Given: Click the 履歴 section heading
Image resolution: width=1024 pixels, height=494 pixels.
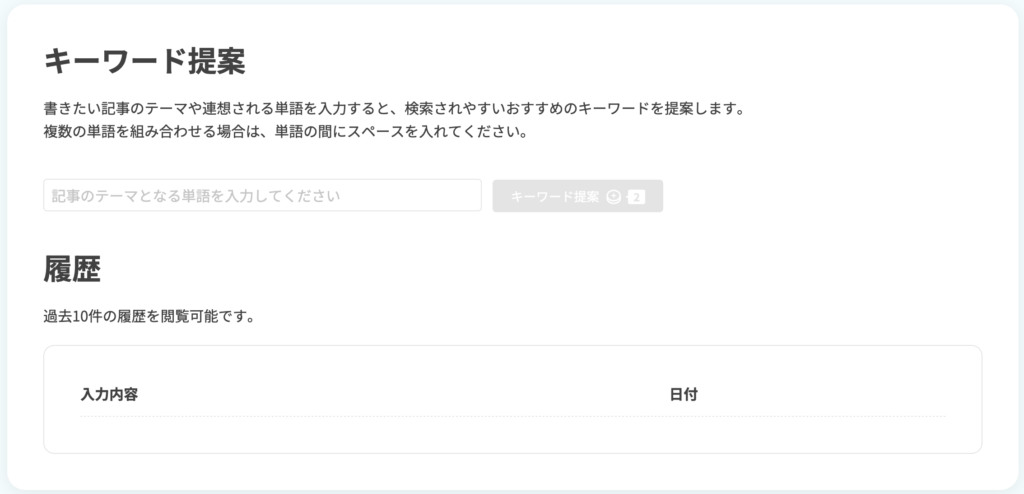Looking at the screenshot, I should 72,269.
